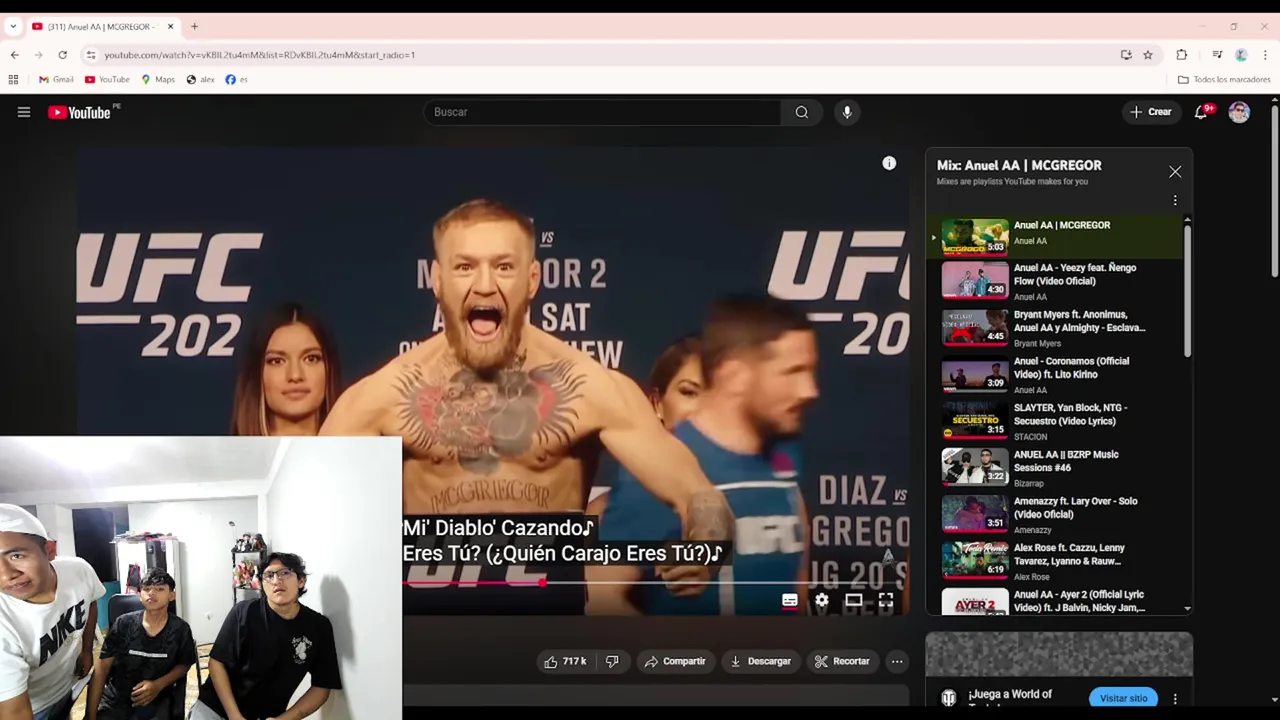The width and height of the screenshot is (1280, 720).
Task: Start voice search with the microphone
Action: tap(847, 112)
